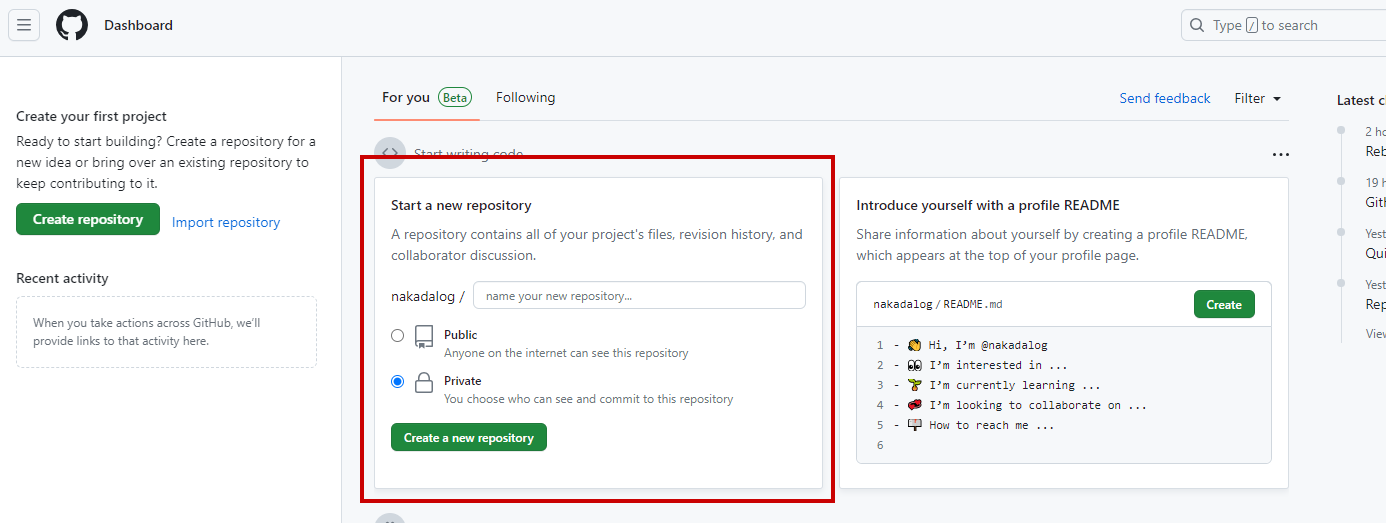This screenshot has height=523, width=1386.
Task: Open the hamburger navigation menu
Action: [x=24, y=25]
